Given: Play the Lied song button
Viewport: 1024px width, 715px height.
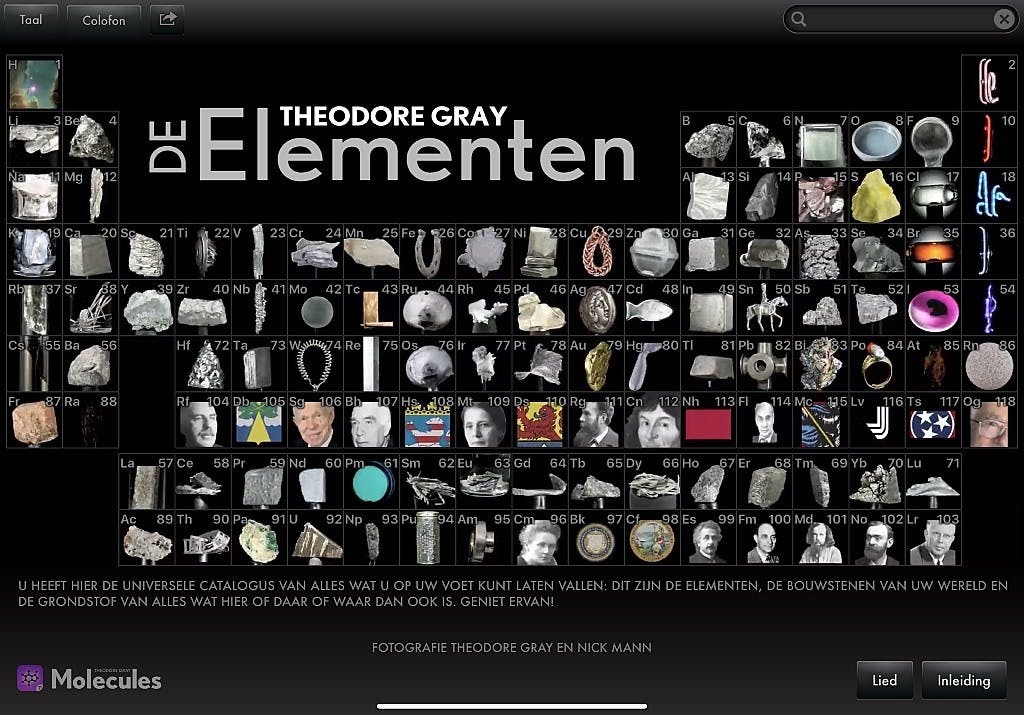Looking at the screenshot, I should pos(884,680).
